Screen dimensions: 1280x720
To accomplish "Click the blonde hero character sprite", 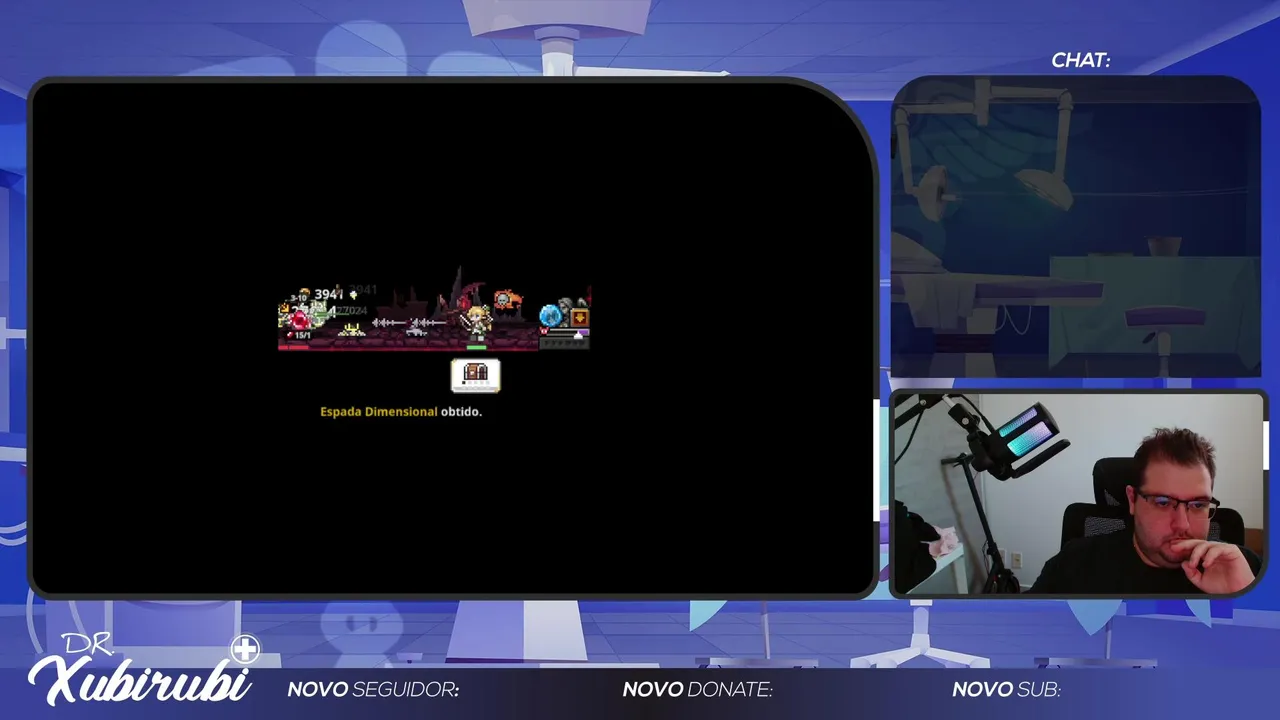I will (x=476, y=323).
